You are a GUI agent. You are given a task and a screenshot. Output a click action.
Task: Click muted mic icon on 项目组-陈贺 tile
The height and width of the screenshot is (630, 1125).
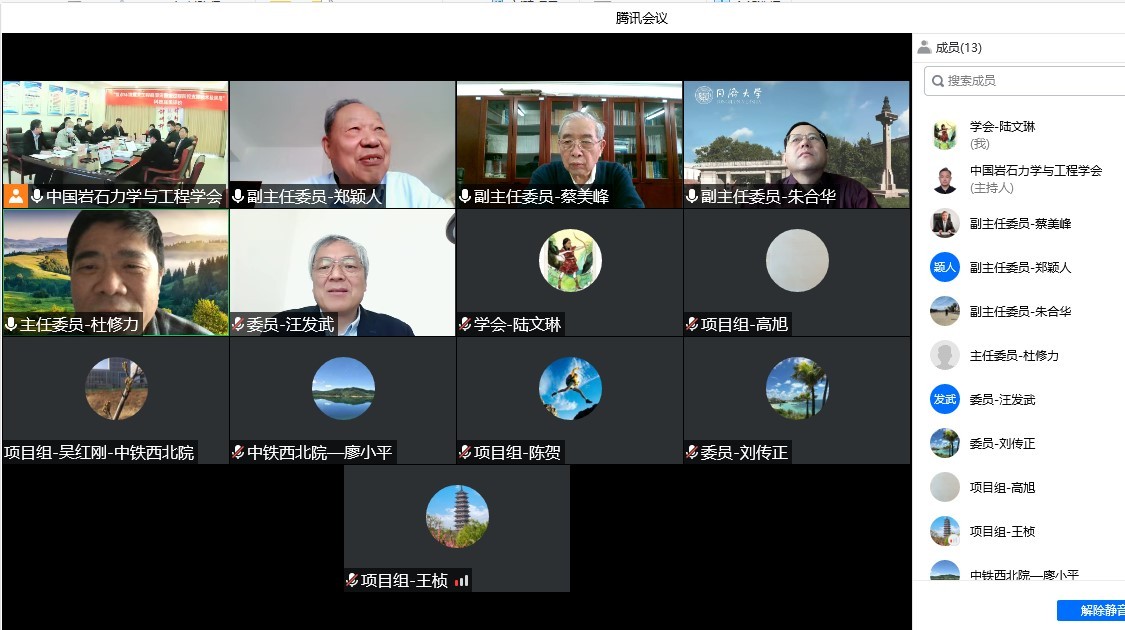(x=465, y=452)
